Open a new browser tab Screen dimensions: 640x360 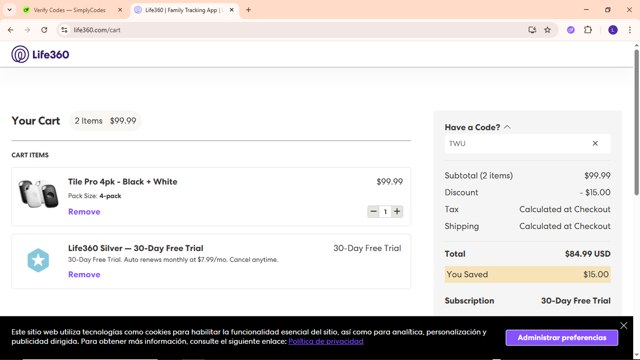(248, 10)
